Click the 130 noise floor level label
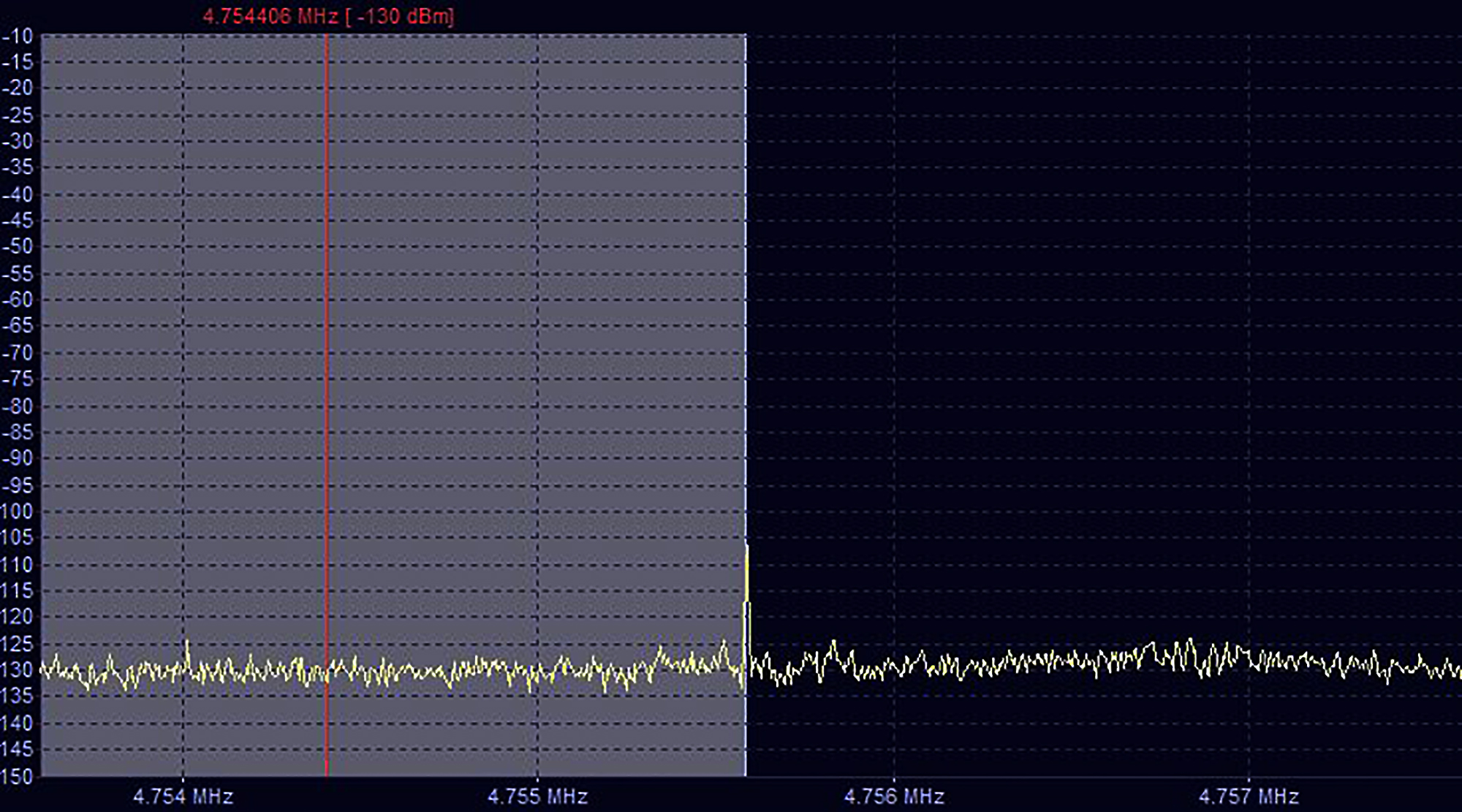Viewport: 1462px width, 812px height. pyautogui.click(x=17, y=669)
